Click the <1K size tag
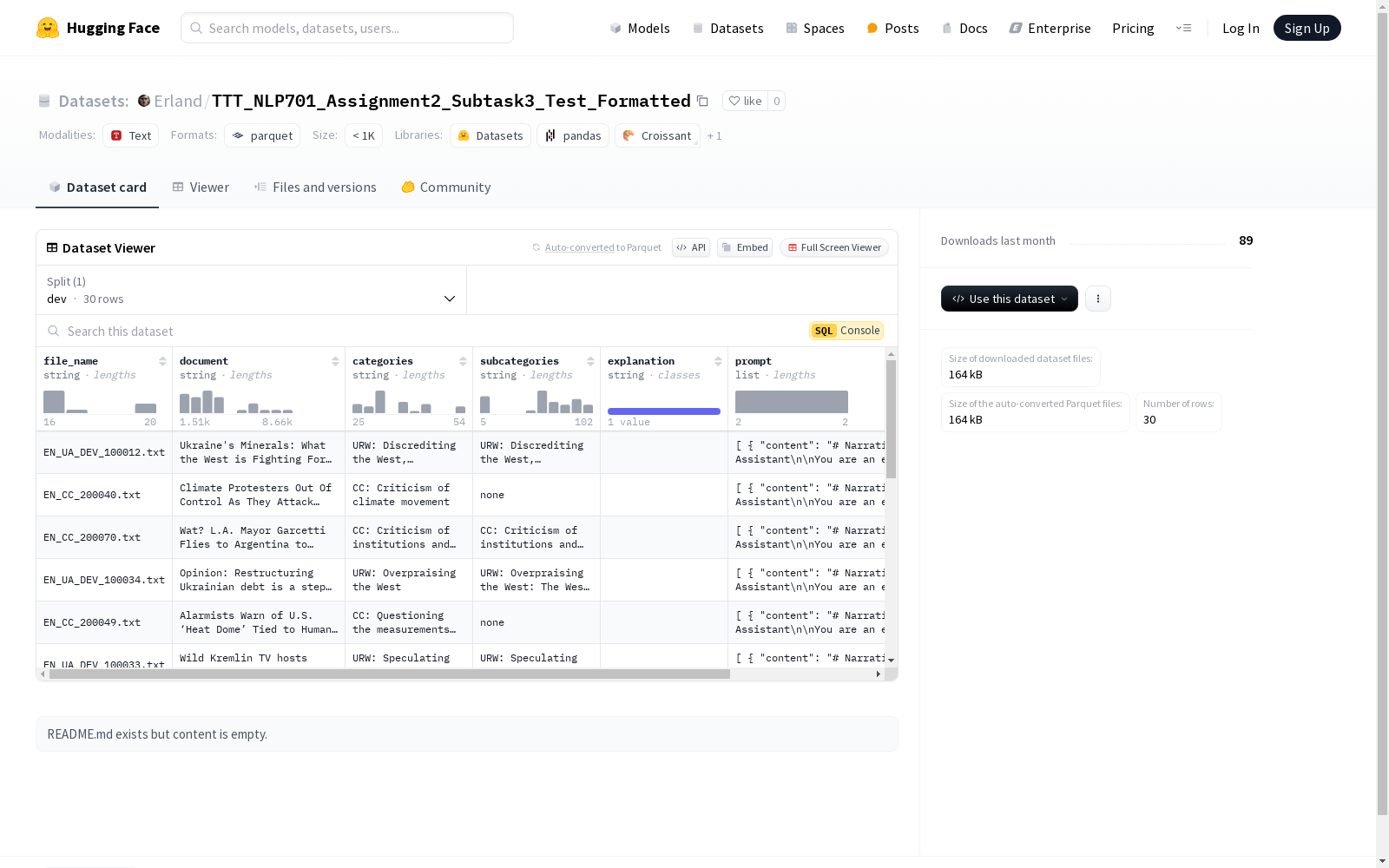This screenshot has height=868, width=1389. coord(364,135)
